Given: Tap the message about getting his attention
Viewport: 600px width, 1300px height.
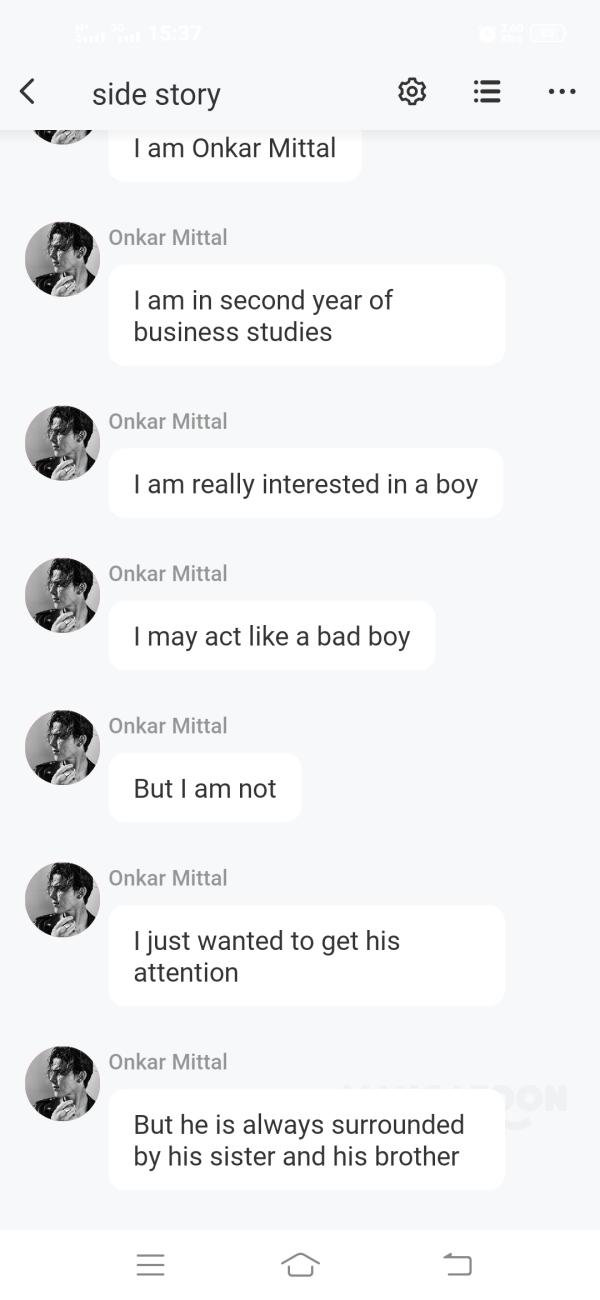Looking at the screenshot, I should [x=306, y=955].
